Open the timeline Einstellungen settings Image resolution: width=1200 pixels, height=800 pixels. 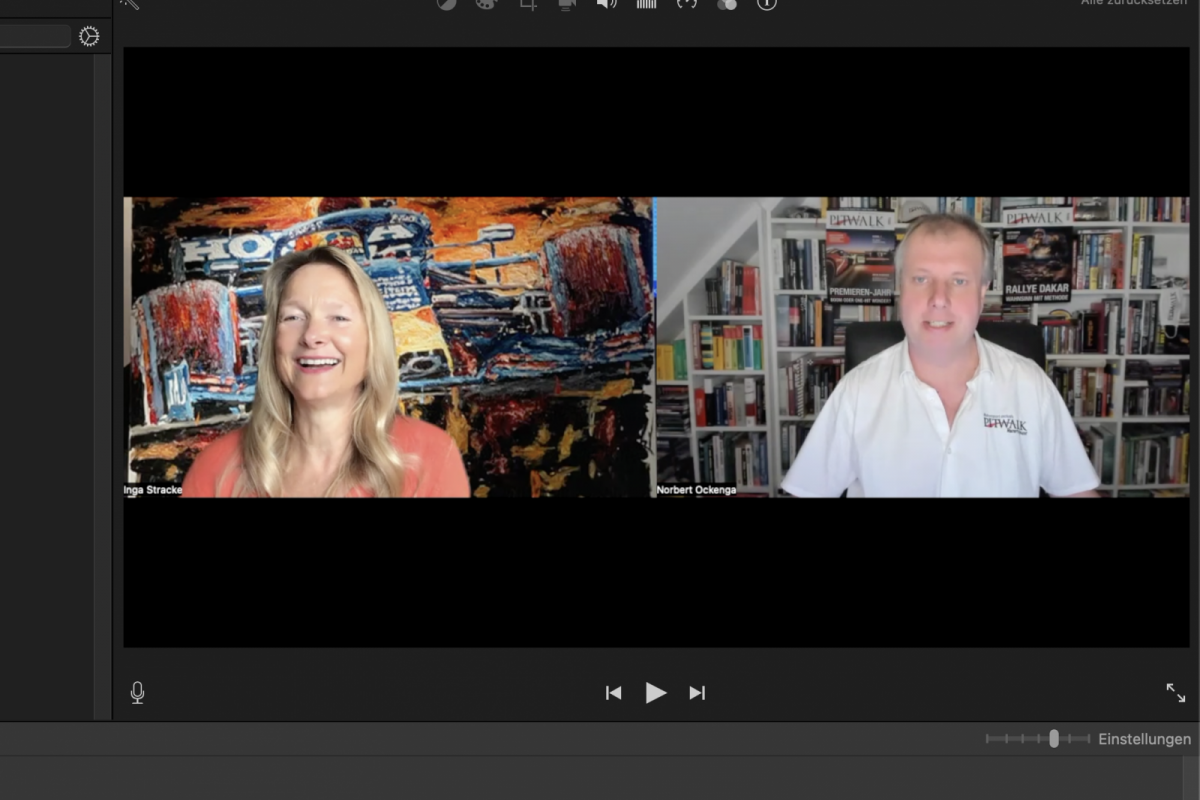[1145, 739]
